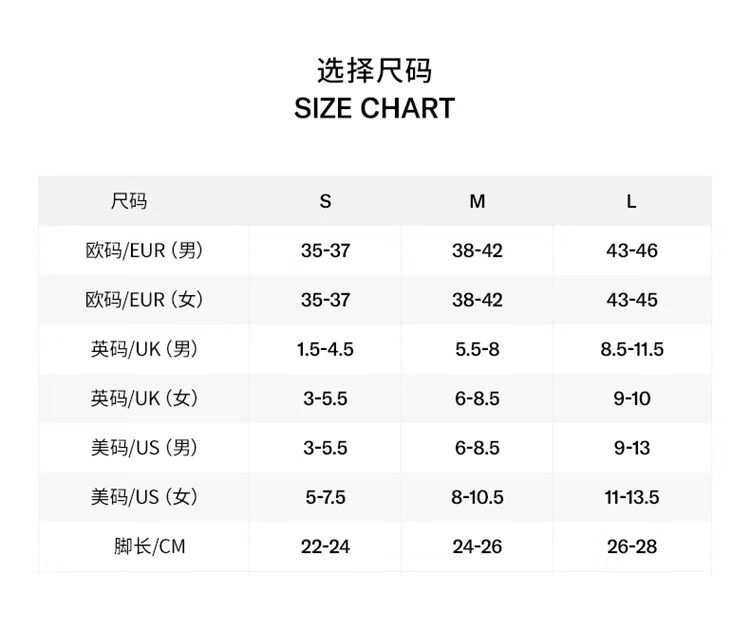
Task: Select the M size column header
Action: point(477,201)
